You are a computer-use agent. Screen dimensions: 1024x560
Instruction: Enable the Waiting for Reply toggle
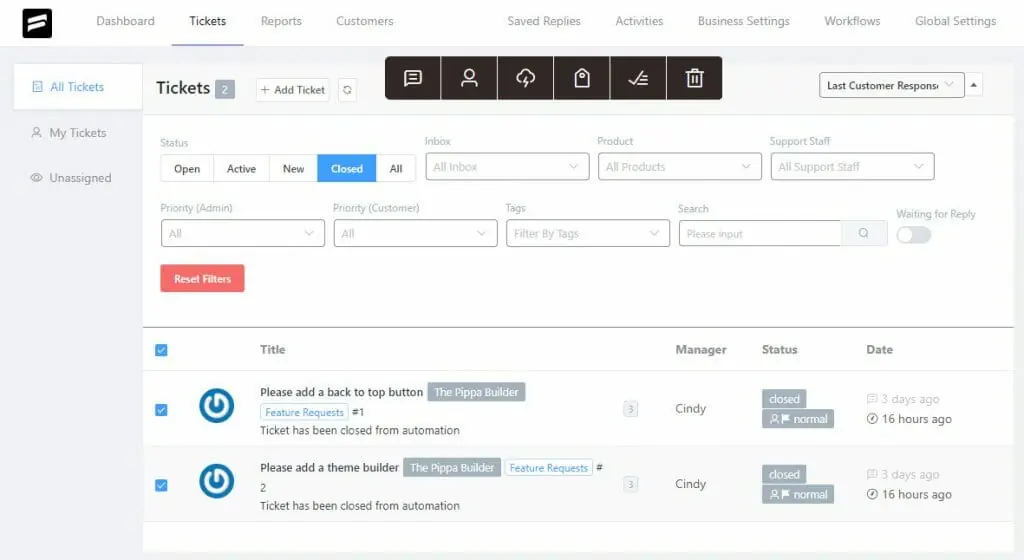click(x=913, y=235)
